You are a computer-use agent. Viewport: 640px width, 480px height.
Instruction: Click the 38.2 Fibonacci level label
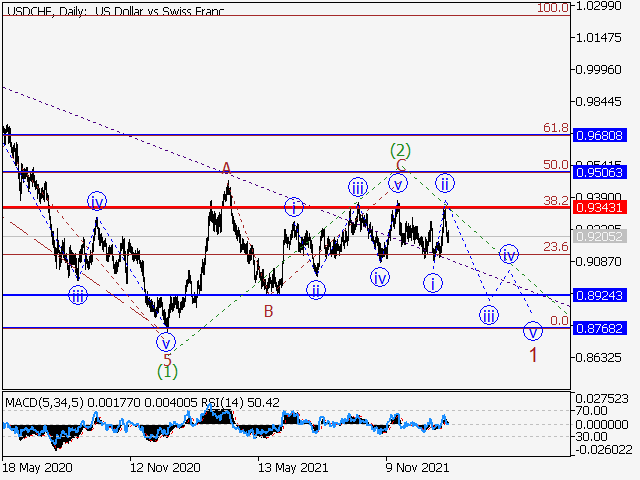coord(556,200)
